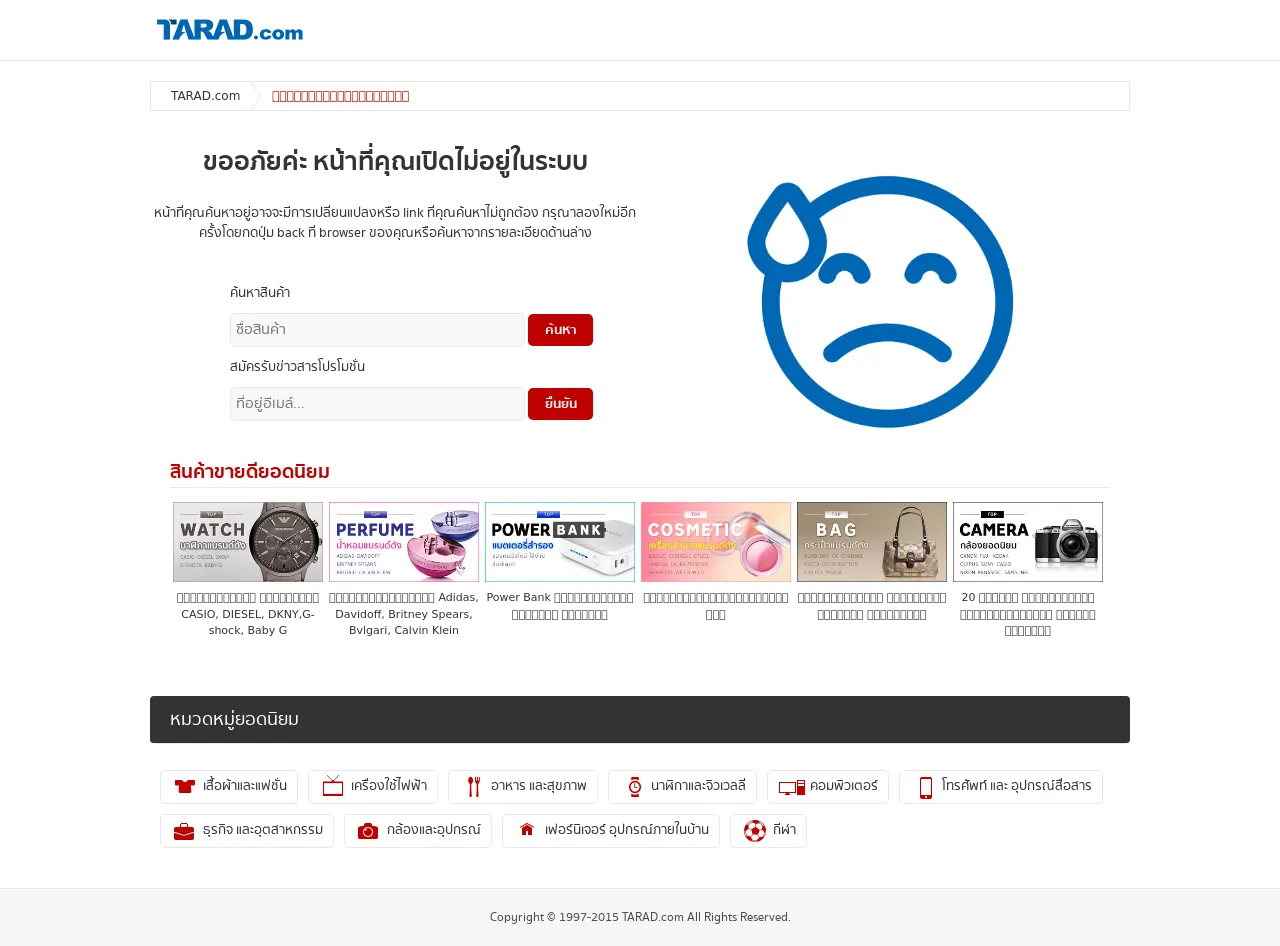Choose the sports soccer ball icon
The height and width of the screenshot is (946, 1280).
(x=755, y=831)
